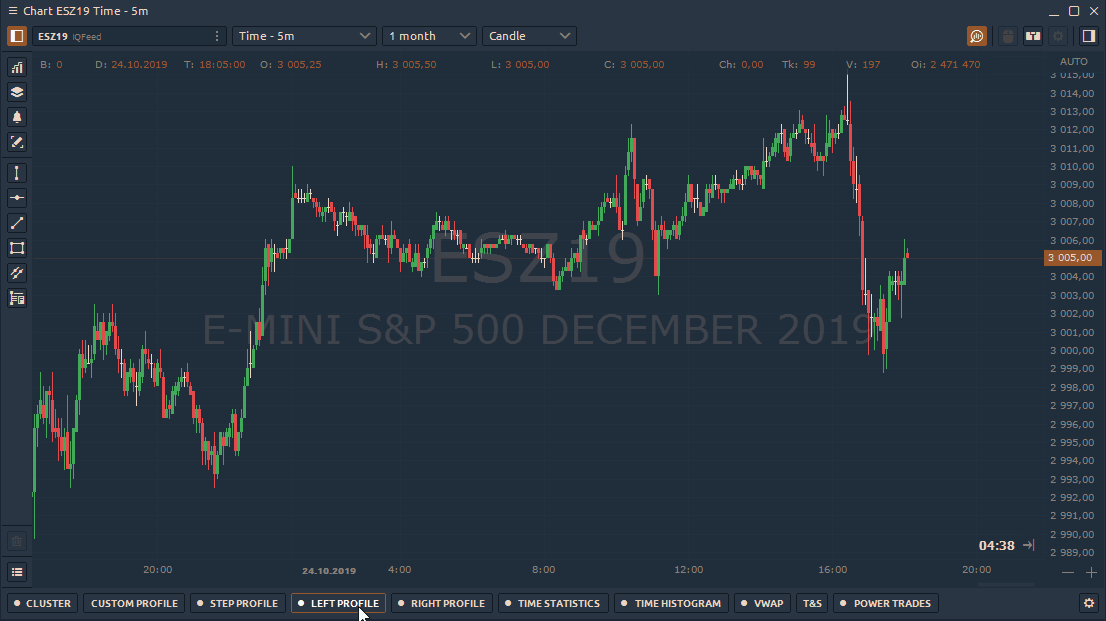Toggle the VWAP overlay
The width and height of the screenshot is (1106, 621).
(x=762, y=603)
